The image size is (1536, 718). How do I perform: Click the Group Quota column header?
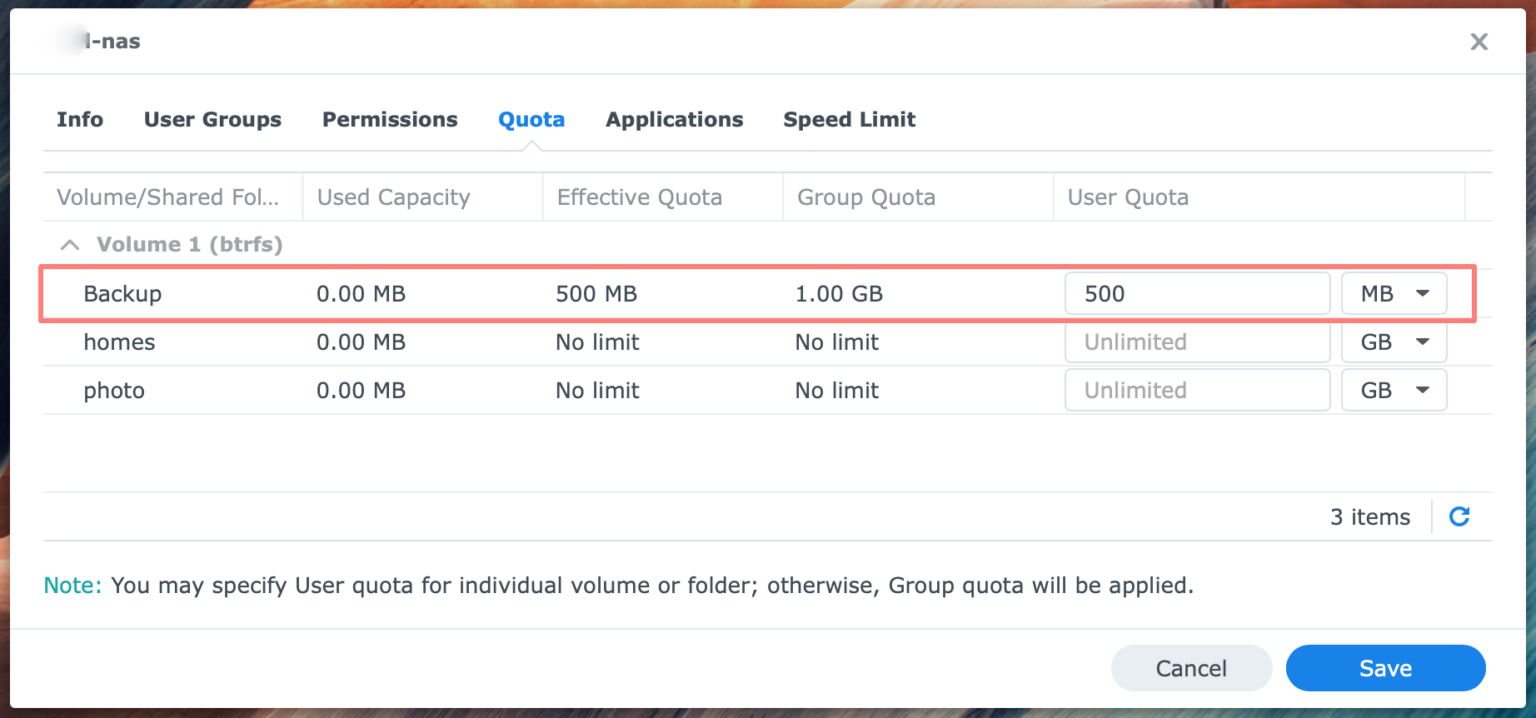866,197
